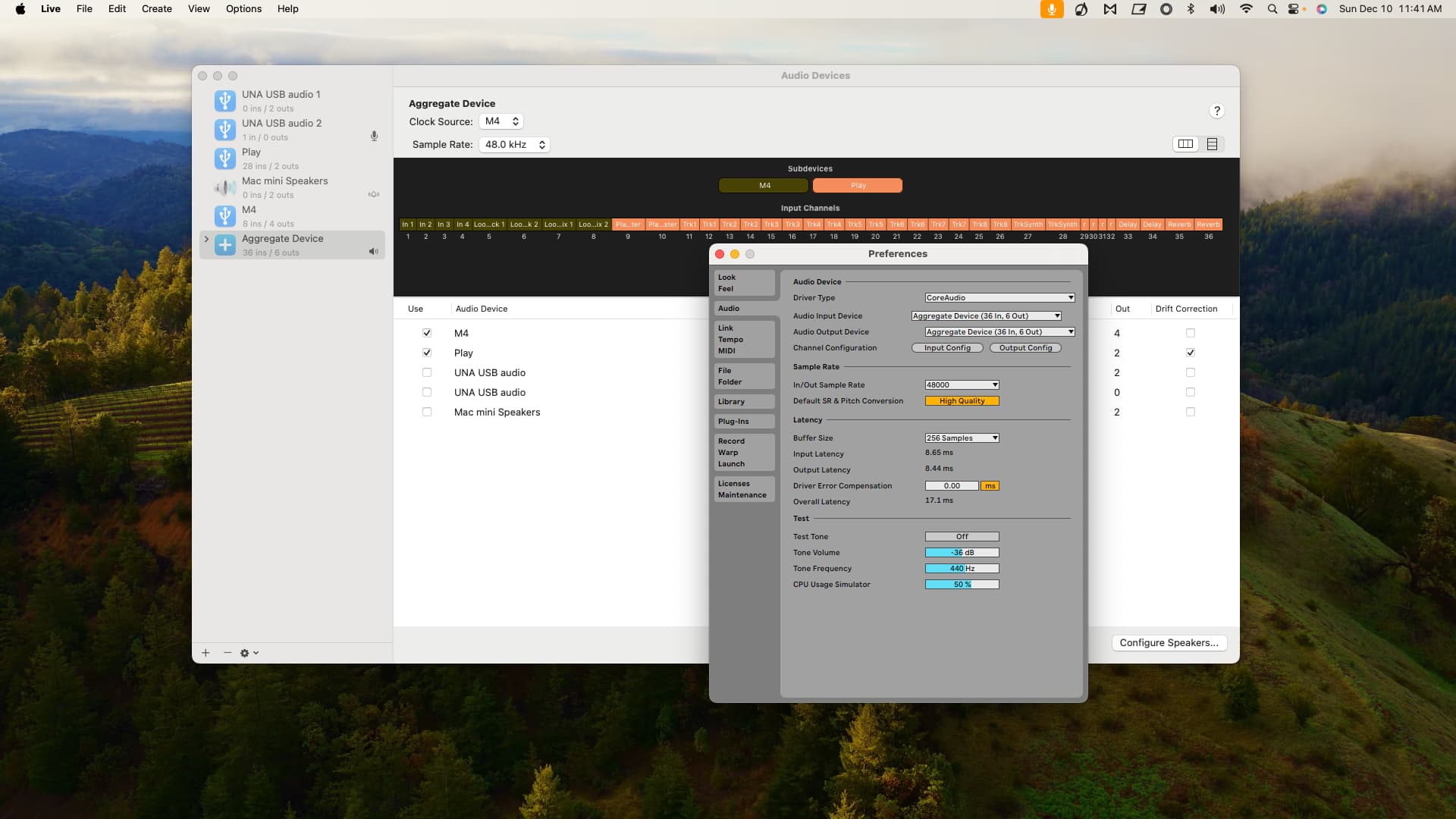Open the Buffer Size 256 Samples dropdown
The width and height of the screenshot is (1456, 819).
click(x=962, y=438)
